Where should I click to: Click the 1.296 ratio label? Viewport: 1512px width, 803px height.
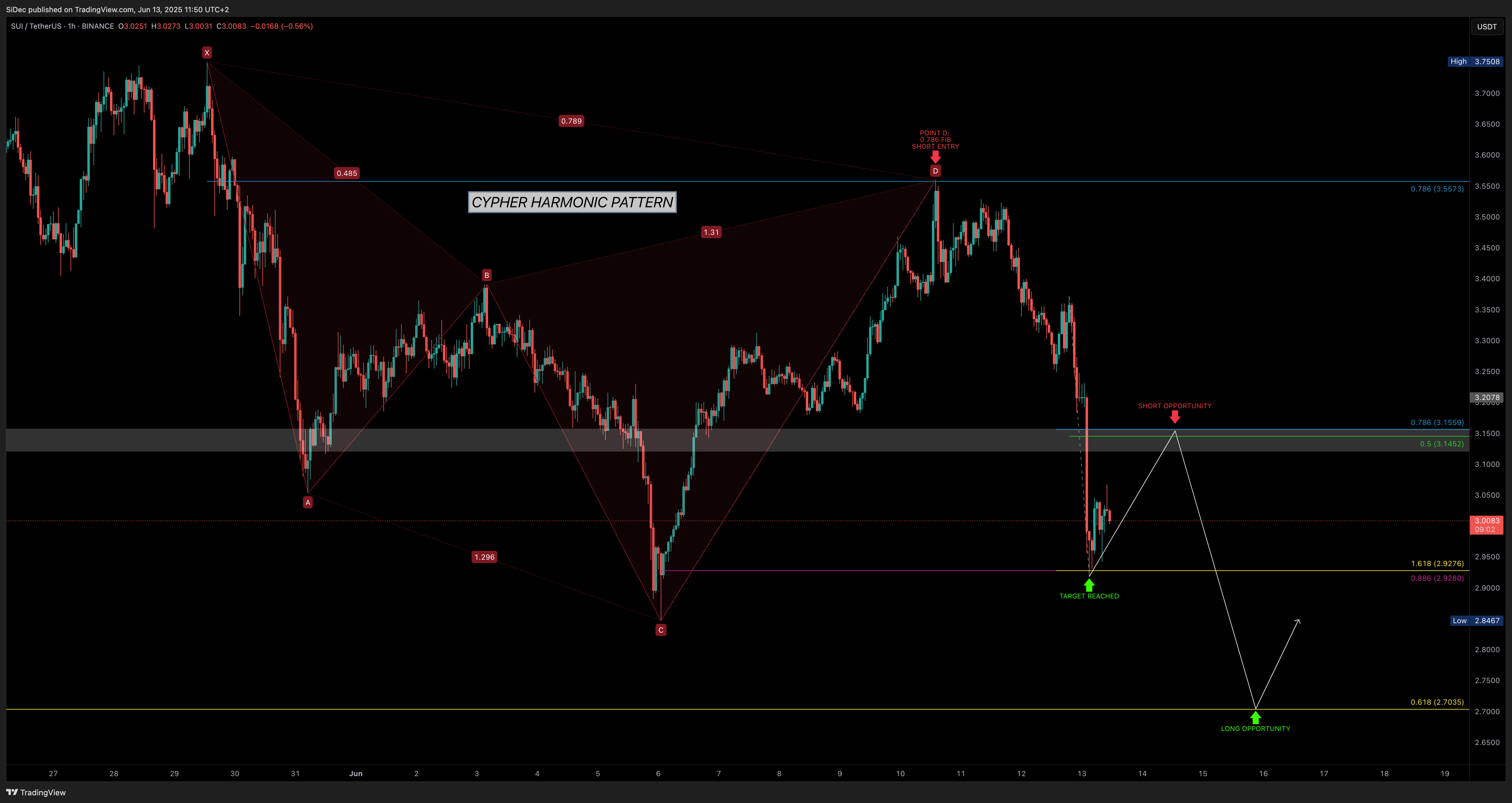(485, 557)
